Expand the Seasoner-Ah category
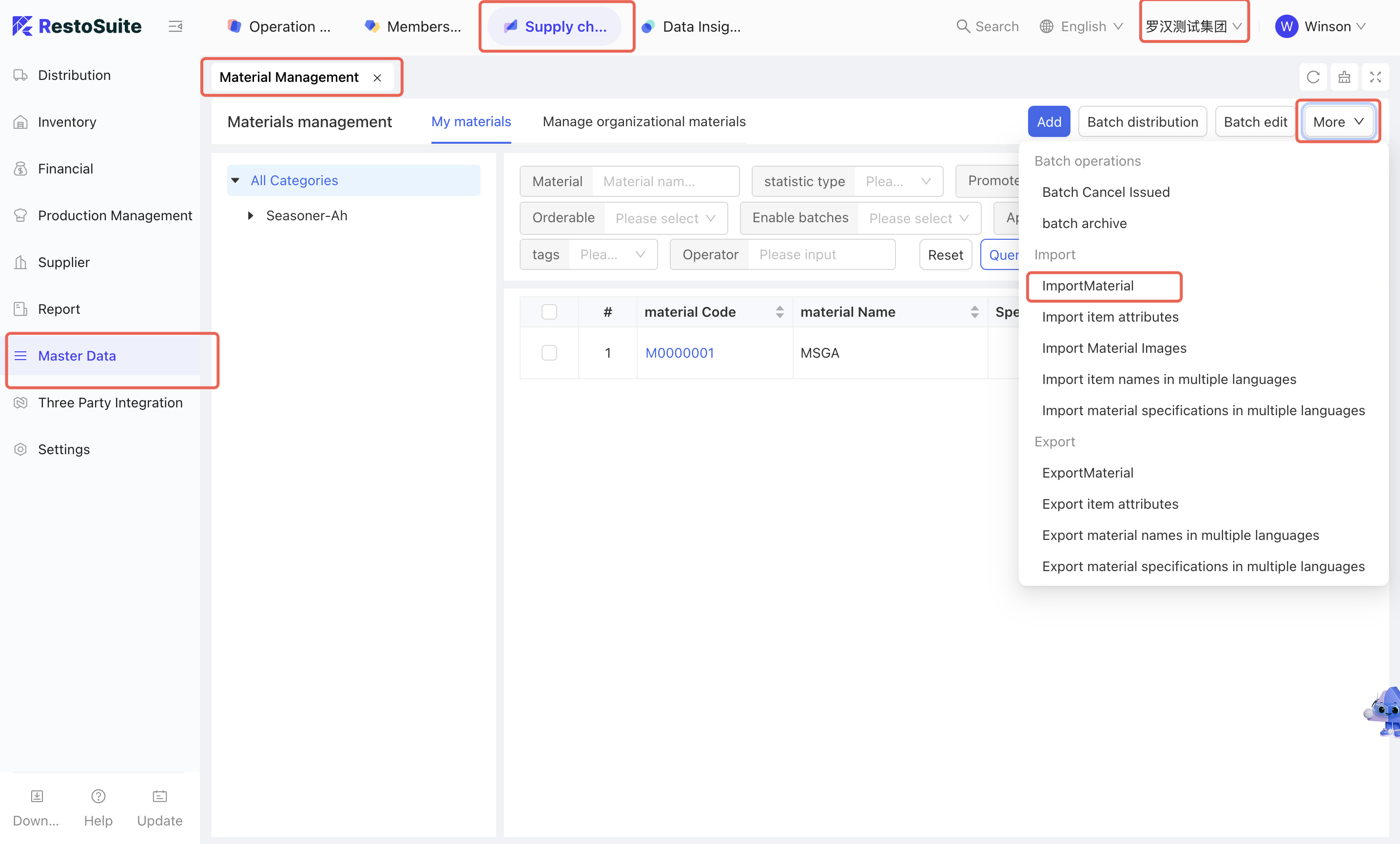Image resolution: width=1400 pixels, height=844 pixels. 250,216
